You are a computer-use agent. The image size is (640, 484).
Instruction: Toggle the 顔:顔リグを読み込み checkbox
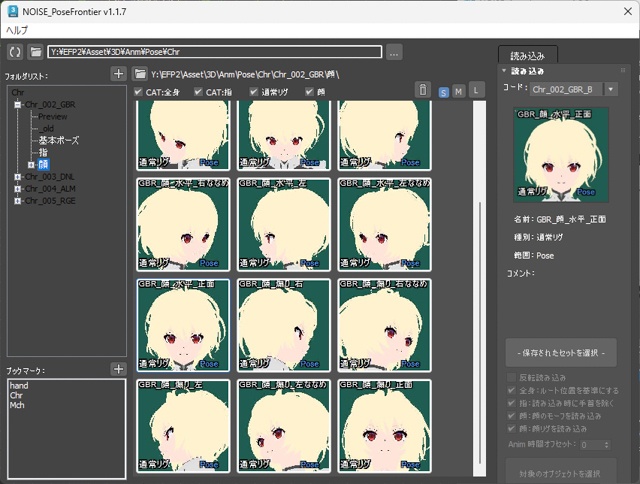tap(511, 428)
